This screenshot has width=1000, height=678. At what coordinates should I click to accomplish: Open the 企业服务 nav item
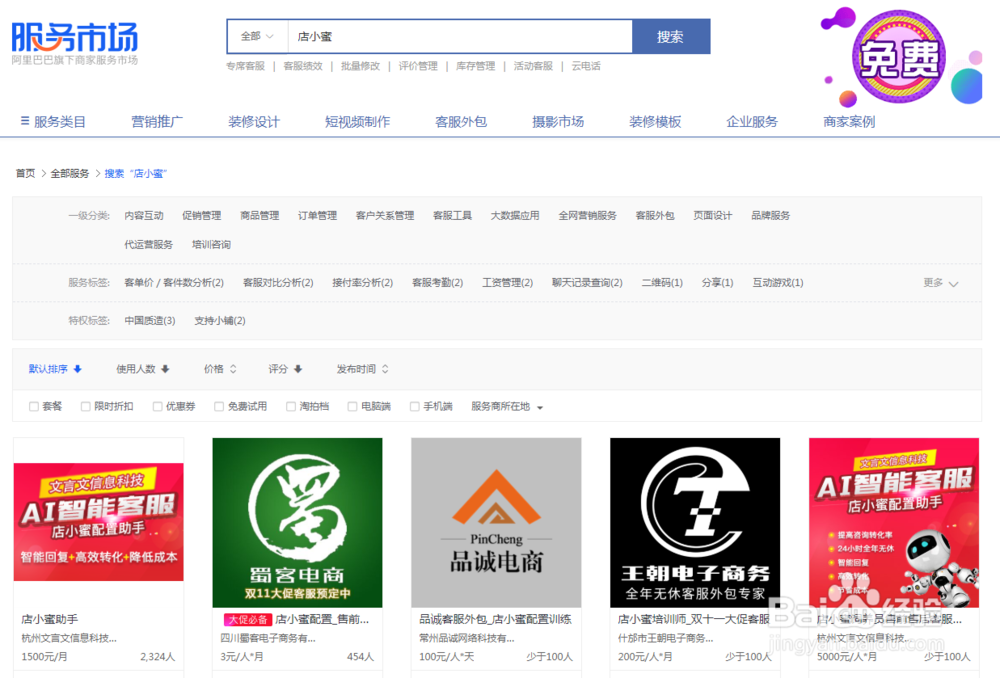(752, 121)
